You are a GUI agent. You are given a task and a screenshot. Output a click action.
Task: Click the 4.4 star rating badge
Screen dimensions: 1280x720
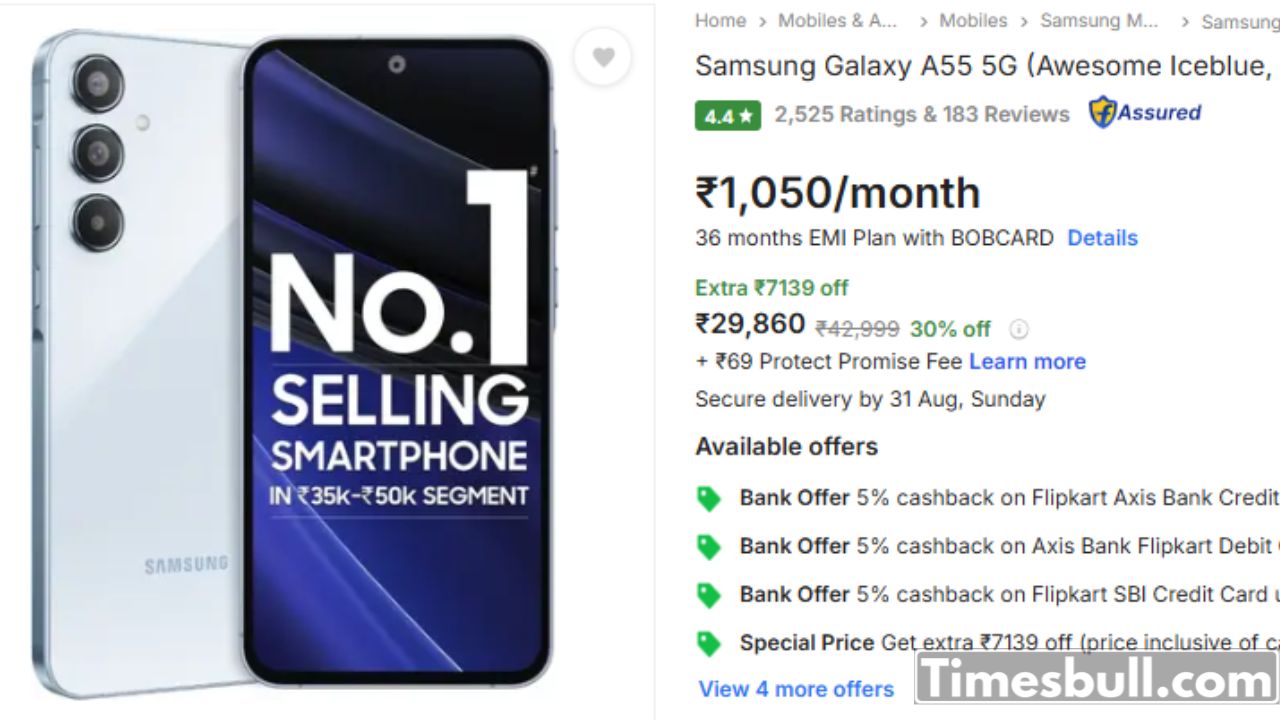point(728,116)
